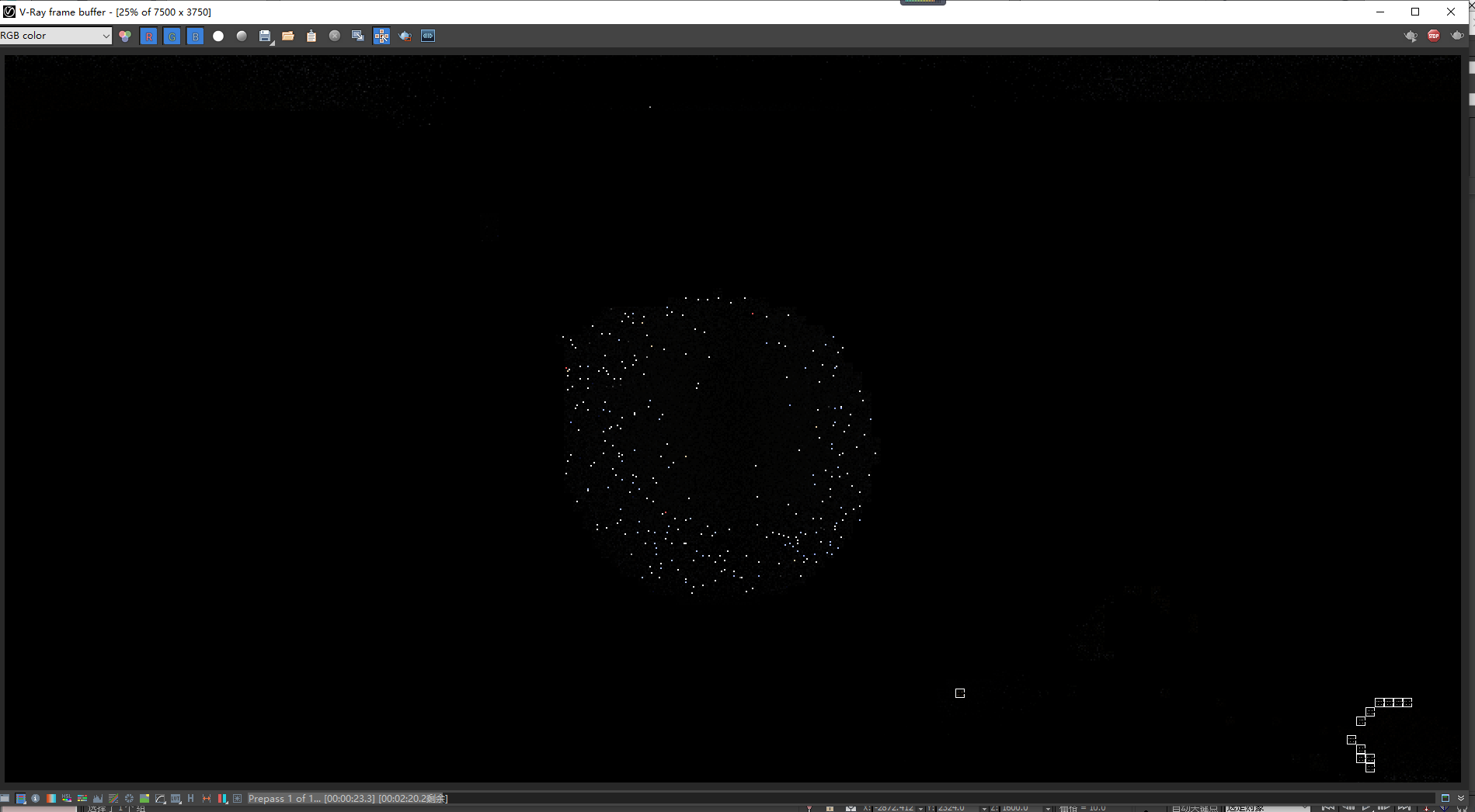Stop the current render
Viewport: 1475px width, 812px height.
point(1434,36)
